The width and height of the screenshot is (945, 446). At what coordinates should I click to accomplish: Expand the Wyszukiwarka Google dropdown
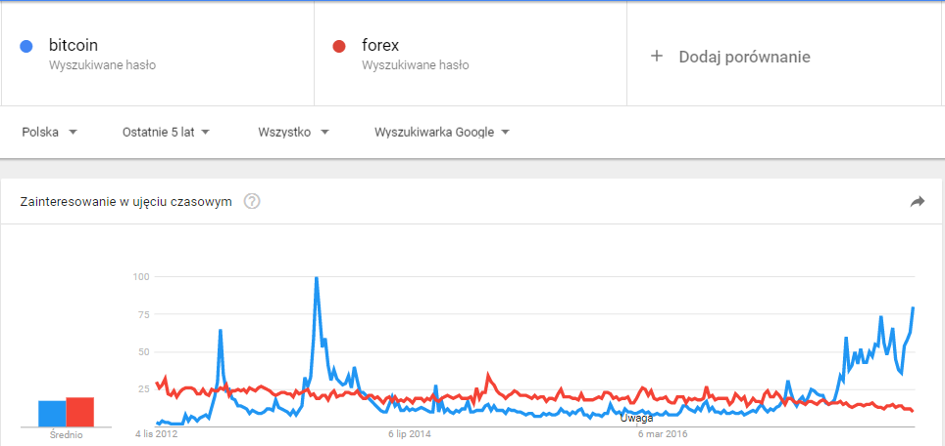442,132
